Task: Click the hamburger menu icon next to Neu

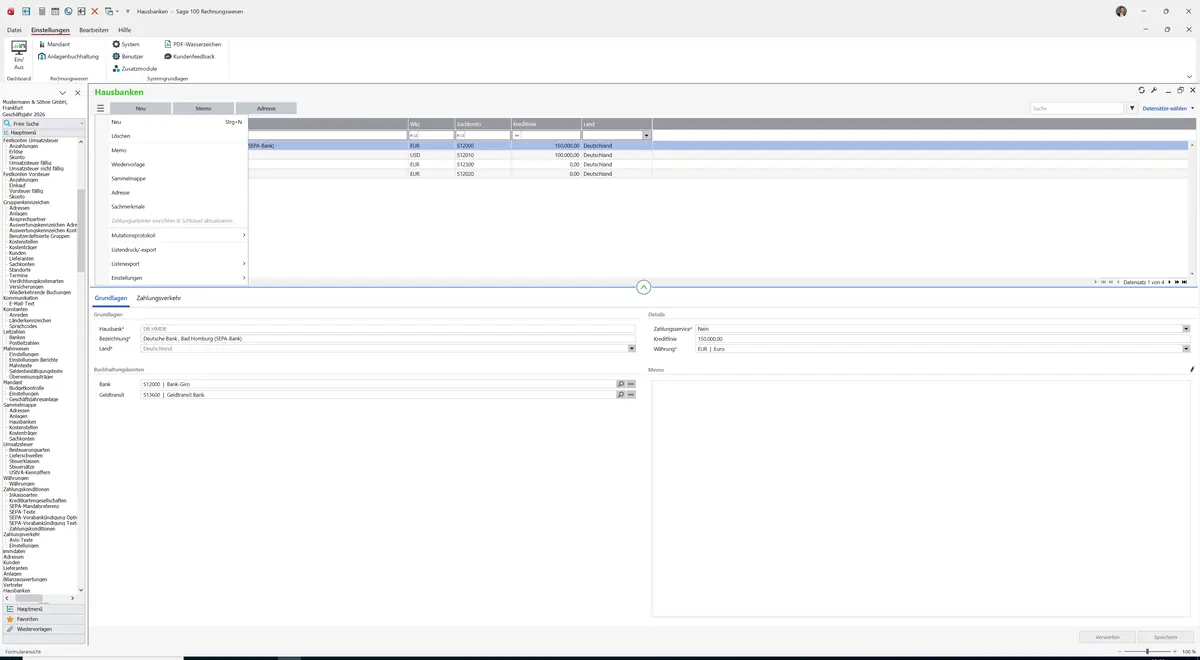Action: tap(100, 108)
